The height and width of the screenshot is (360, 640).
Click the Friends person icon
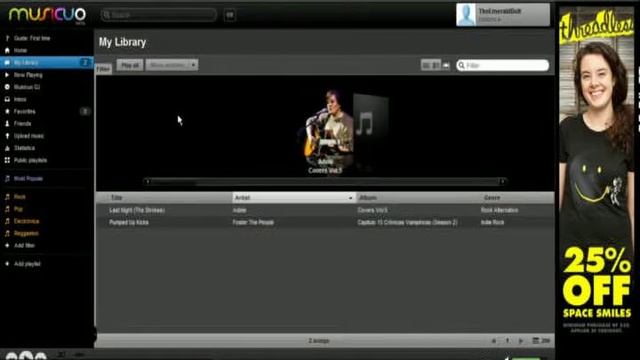(x=7, y=124)
